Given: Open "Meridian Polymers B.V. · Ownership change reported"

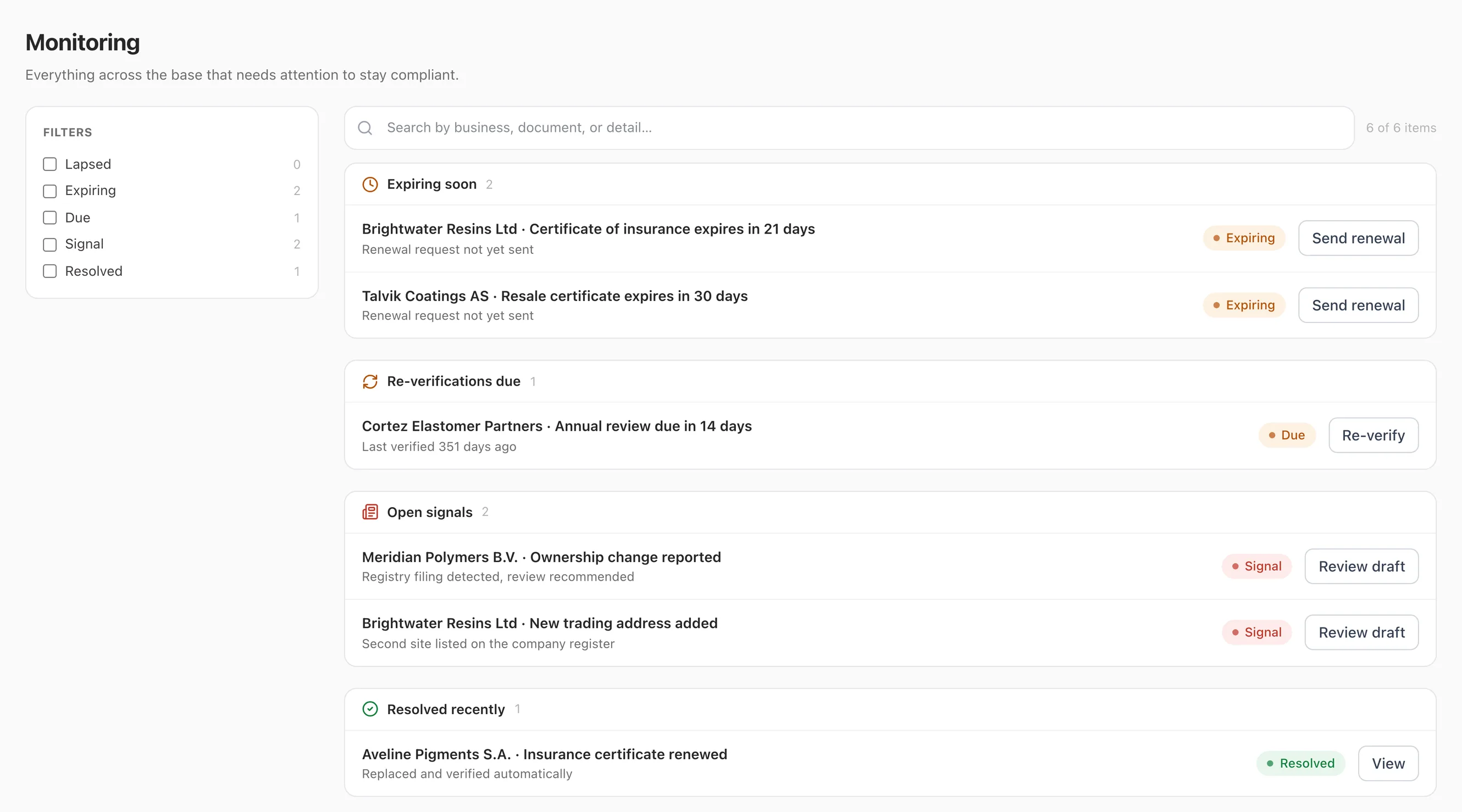Looking at the screenshot, I should (541, 557).
